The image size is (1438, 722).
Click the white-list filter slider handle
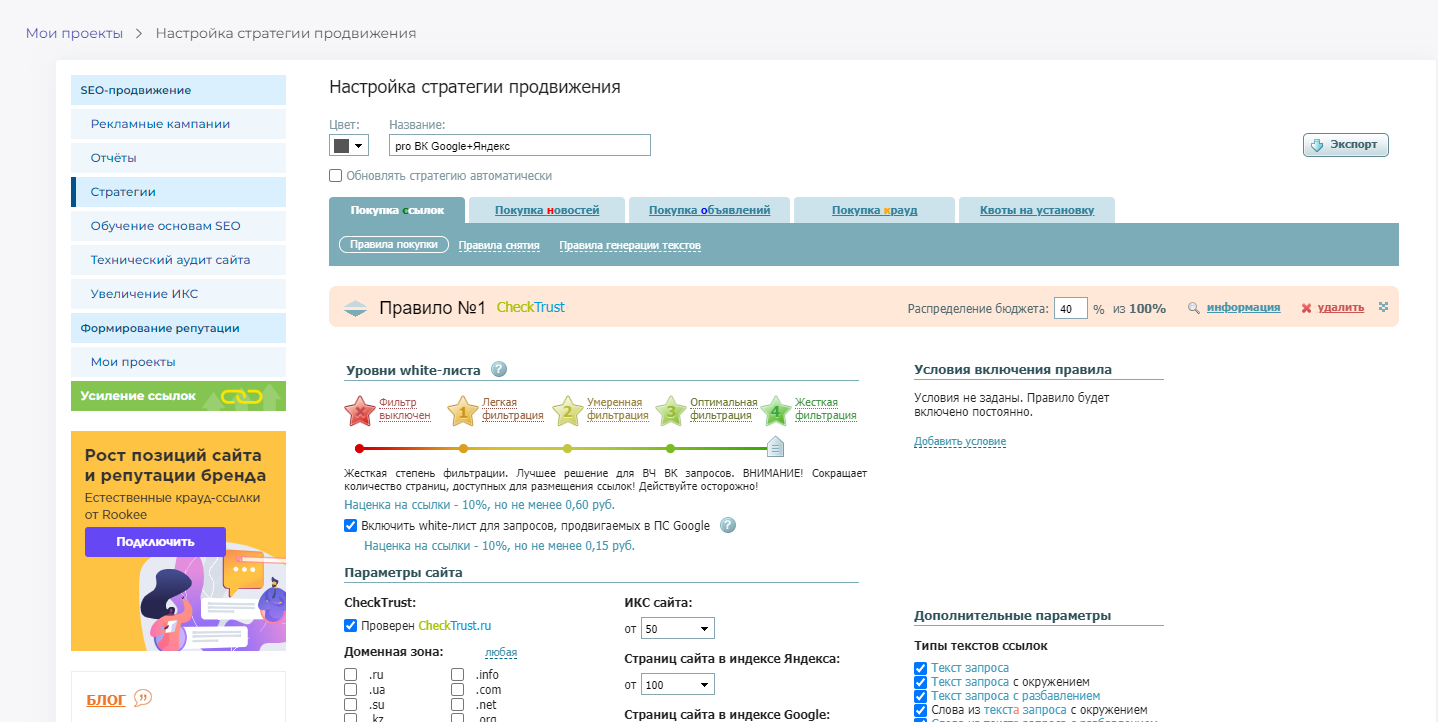click(775, 447)
